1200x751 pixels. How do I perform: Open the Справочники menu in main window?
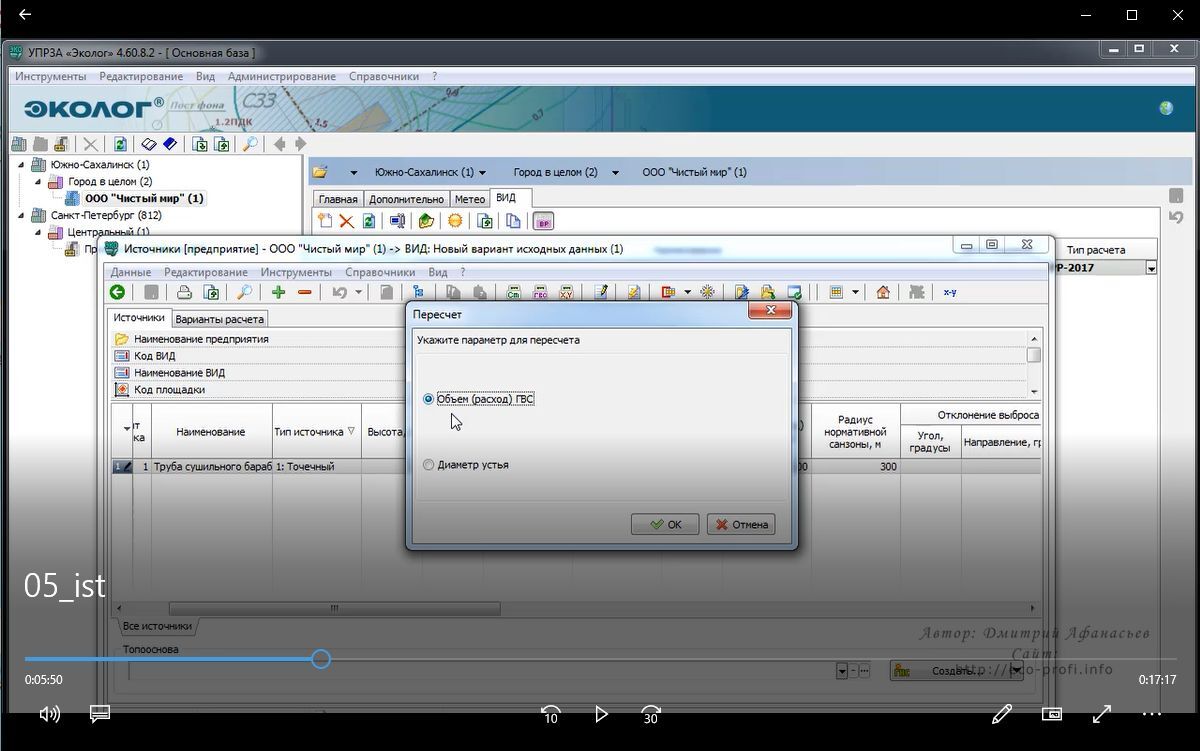(383, 76)
